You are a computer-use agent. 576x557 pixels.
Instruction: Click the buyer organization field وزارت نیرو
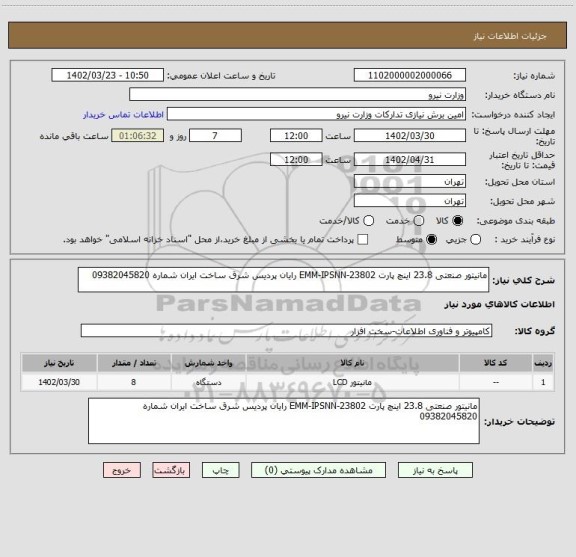pos(297,95)
